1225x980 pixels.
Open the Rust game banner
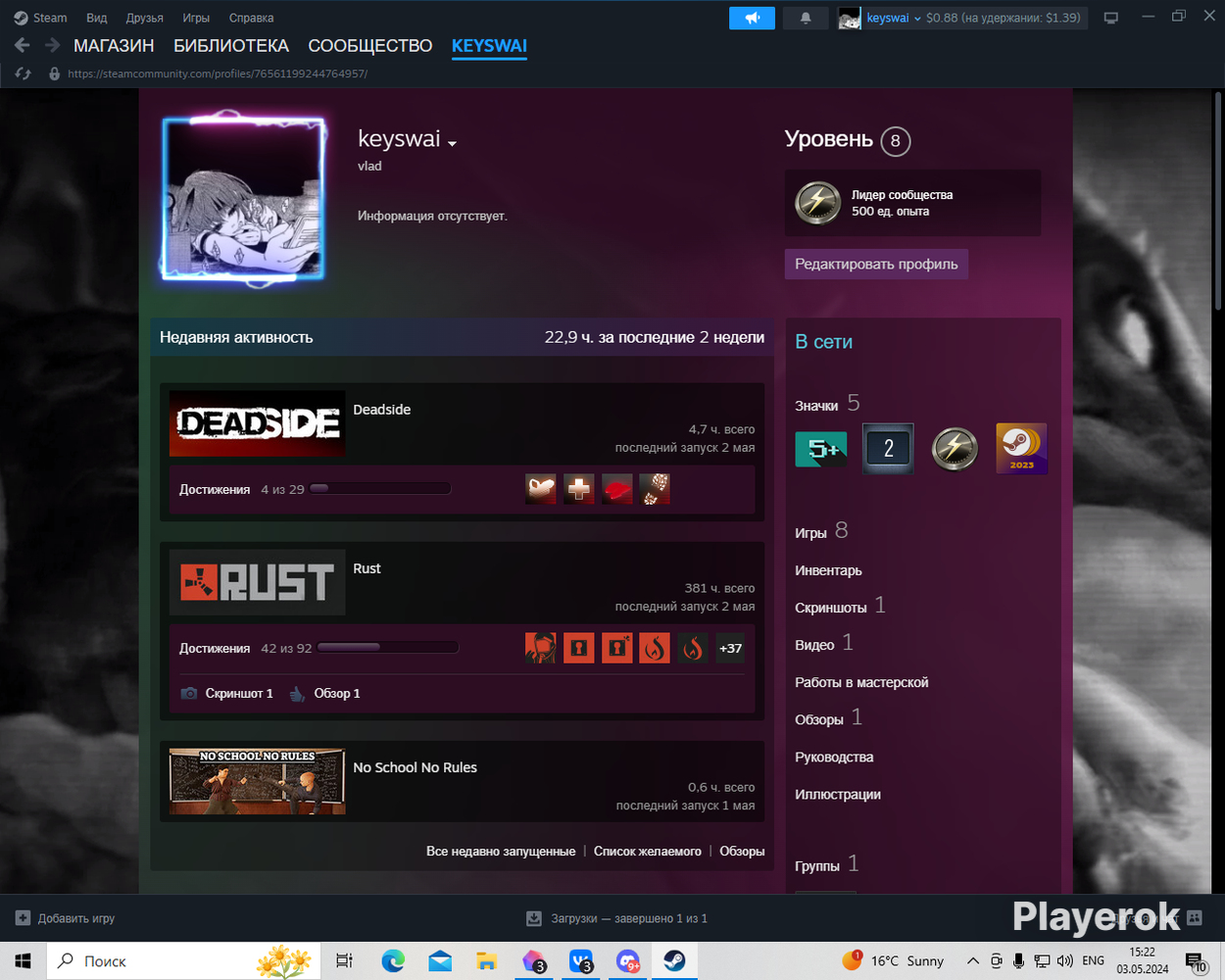pyautogui.click(x=257, y=582)
